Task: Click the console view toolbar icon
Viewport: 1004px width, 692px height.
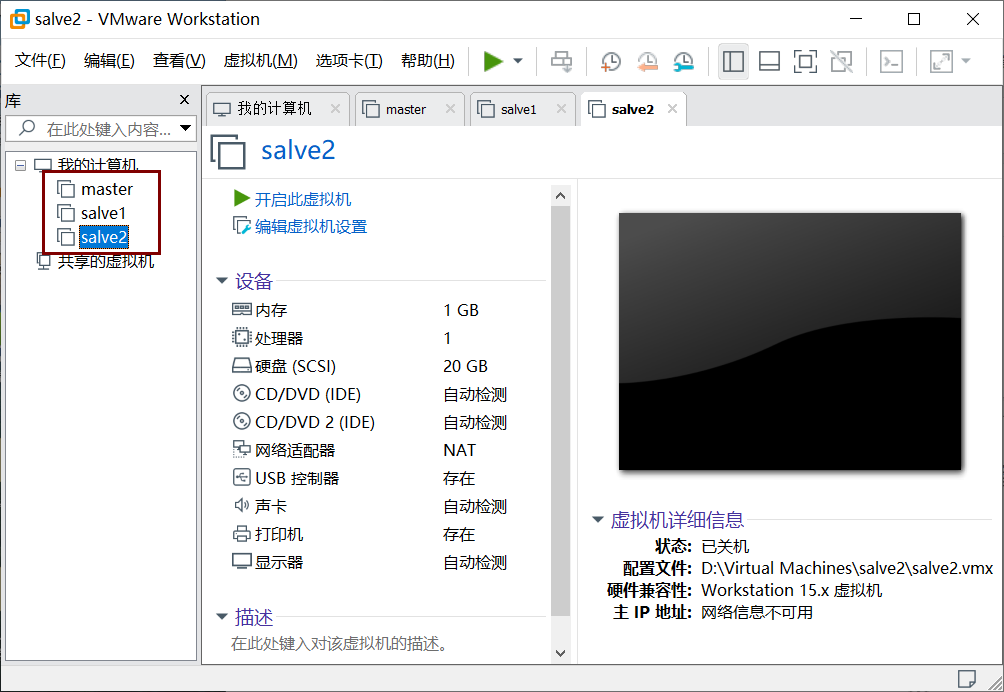Action: coord(891,61)
